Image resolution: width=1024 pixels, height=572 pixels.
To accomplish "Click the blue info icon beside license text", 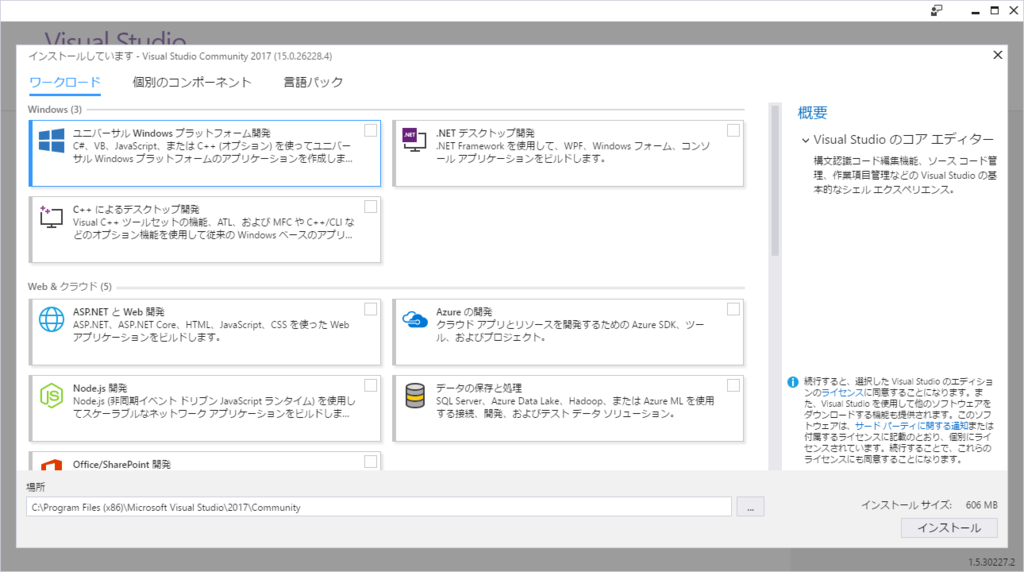I will click(793, 382).
